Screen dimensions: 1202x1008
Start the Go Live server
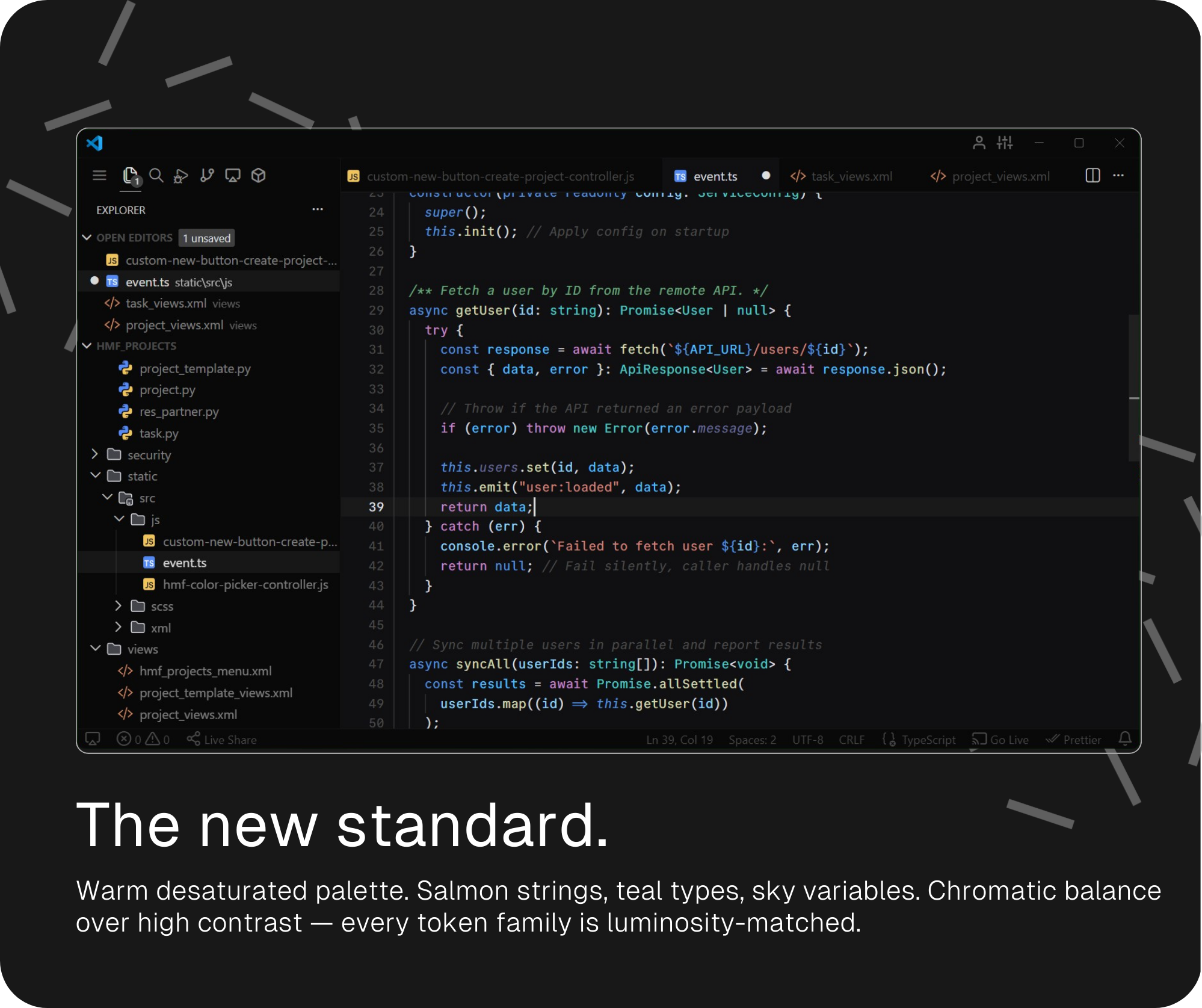tap(1001, 740)
